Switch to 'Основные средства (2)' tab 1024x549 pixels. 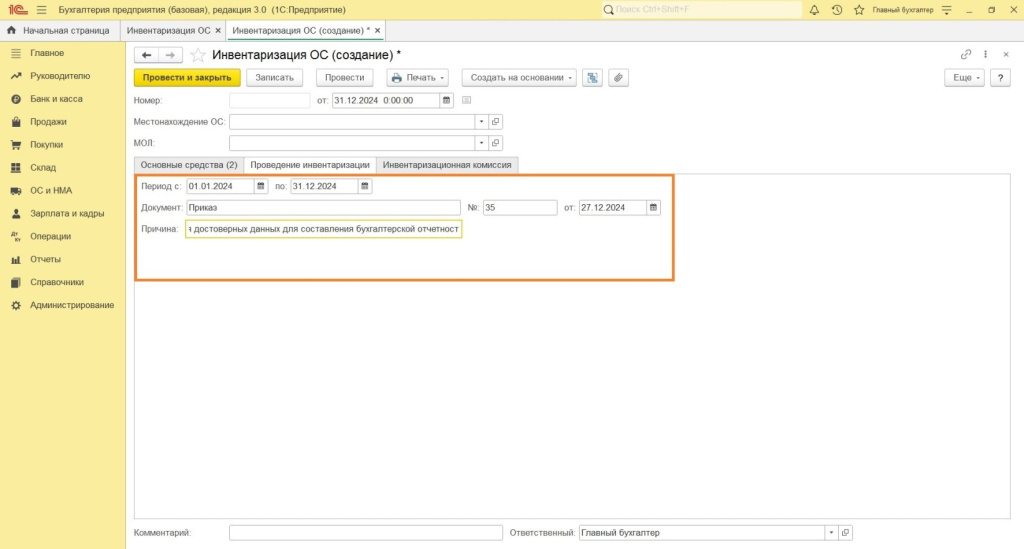tap(188, 165)
